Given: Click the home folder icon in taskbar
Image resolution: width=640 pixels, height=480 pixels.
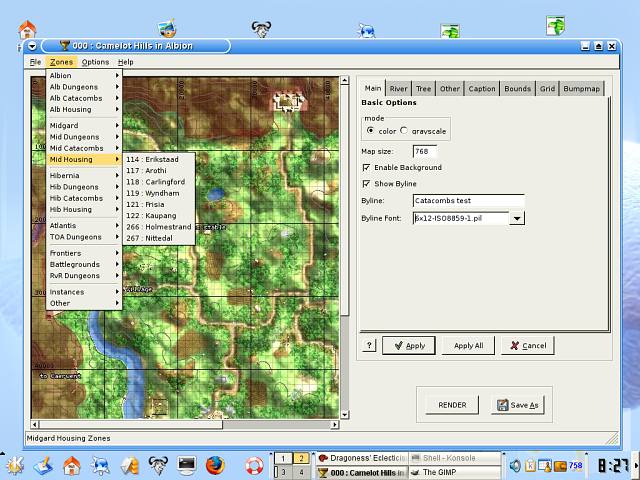Looking at the screenshot, I should (72, 465).
